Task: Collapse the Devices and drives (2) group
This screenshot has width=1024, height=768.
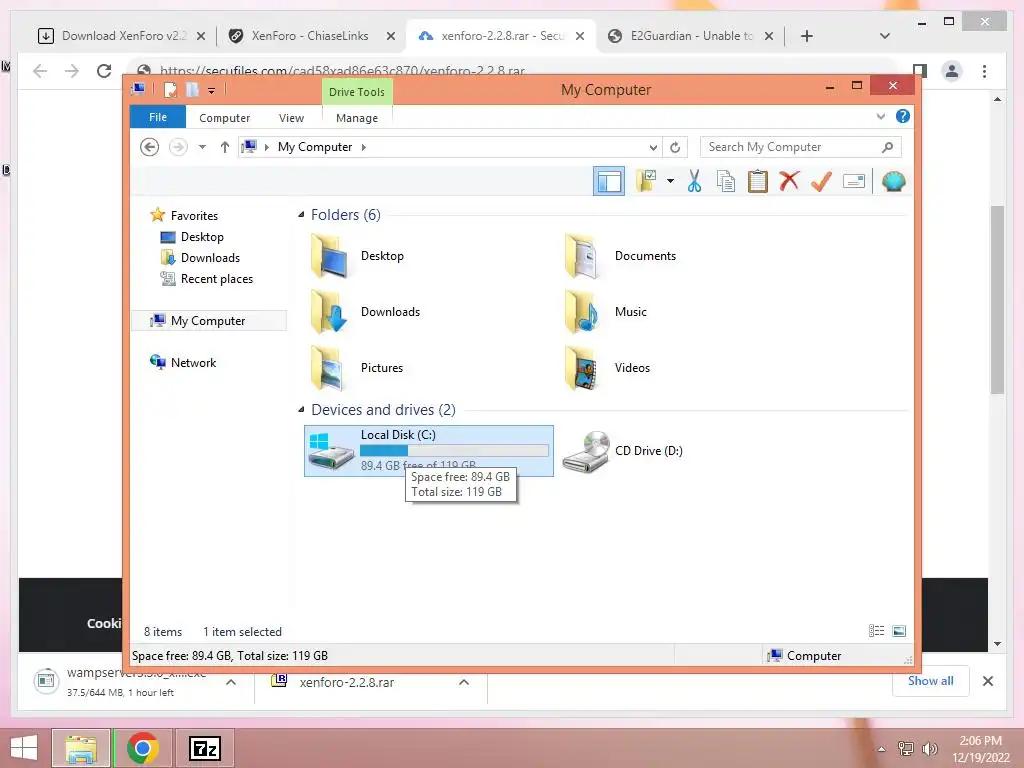Action: click(301, 410)
